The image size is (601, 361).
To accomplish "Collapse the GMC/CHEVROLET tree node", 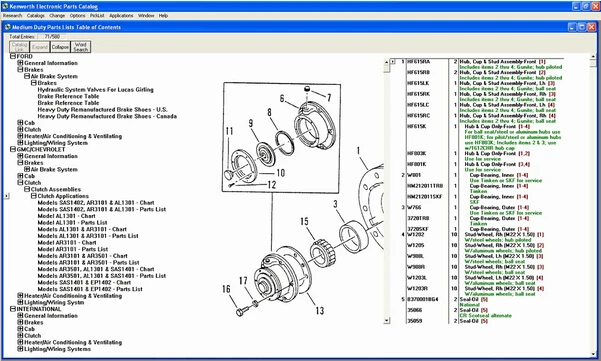I will click(13, 149).
